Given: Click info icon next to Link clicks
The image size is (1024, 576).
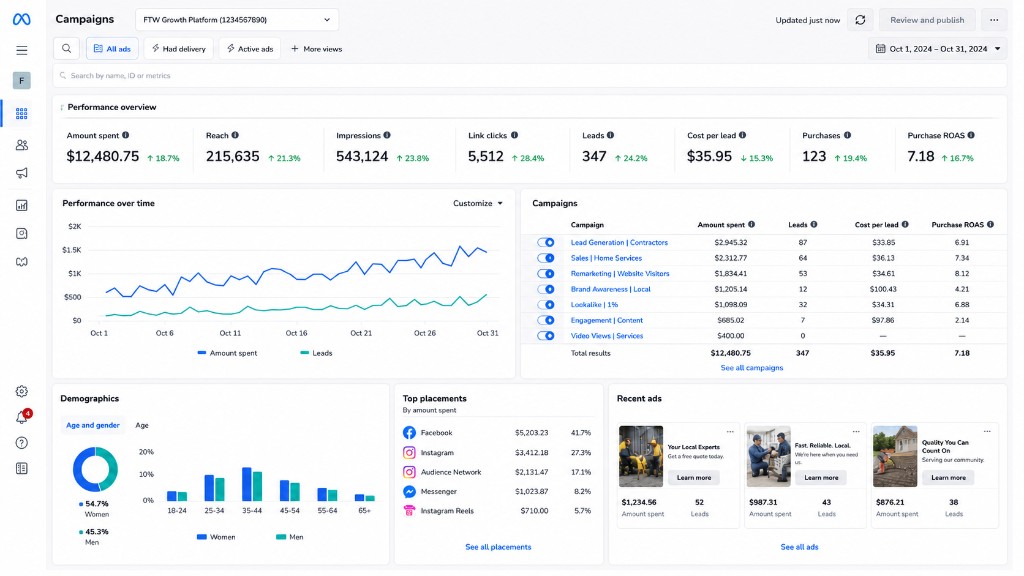Looking at the screenshot, I should coord(514,135).
